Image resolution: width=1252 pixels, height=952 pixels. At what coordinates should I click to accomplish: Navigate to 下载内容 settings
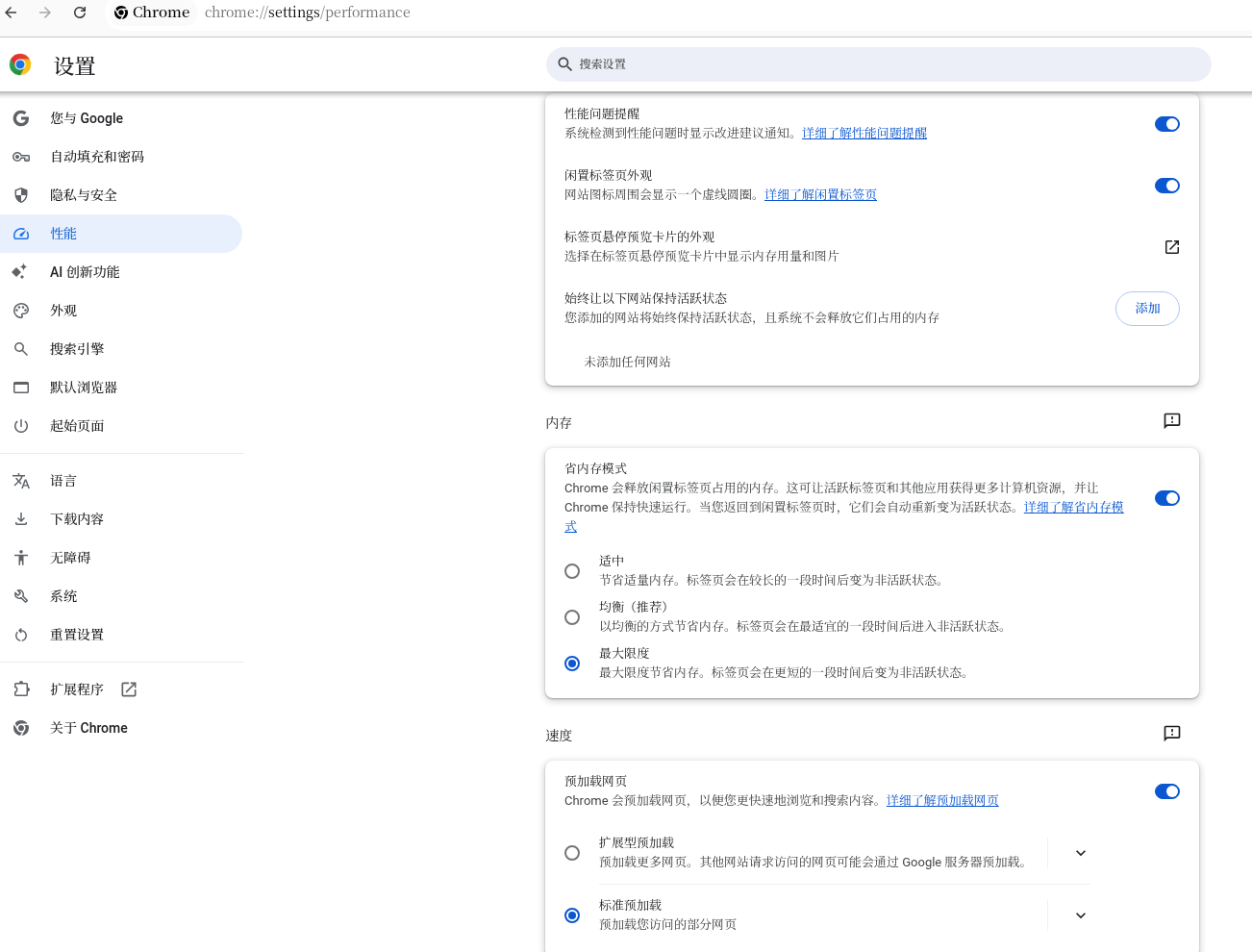click(x=121, y=519)
